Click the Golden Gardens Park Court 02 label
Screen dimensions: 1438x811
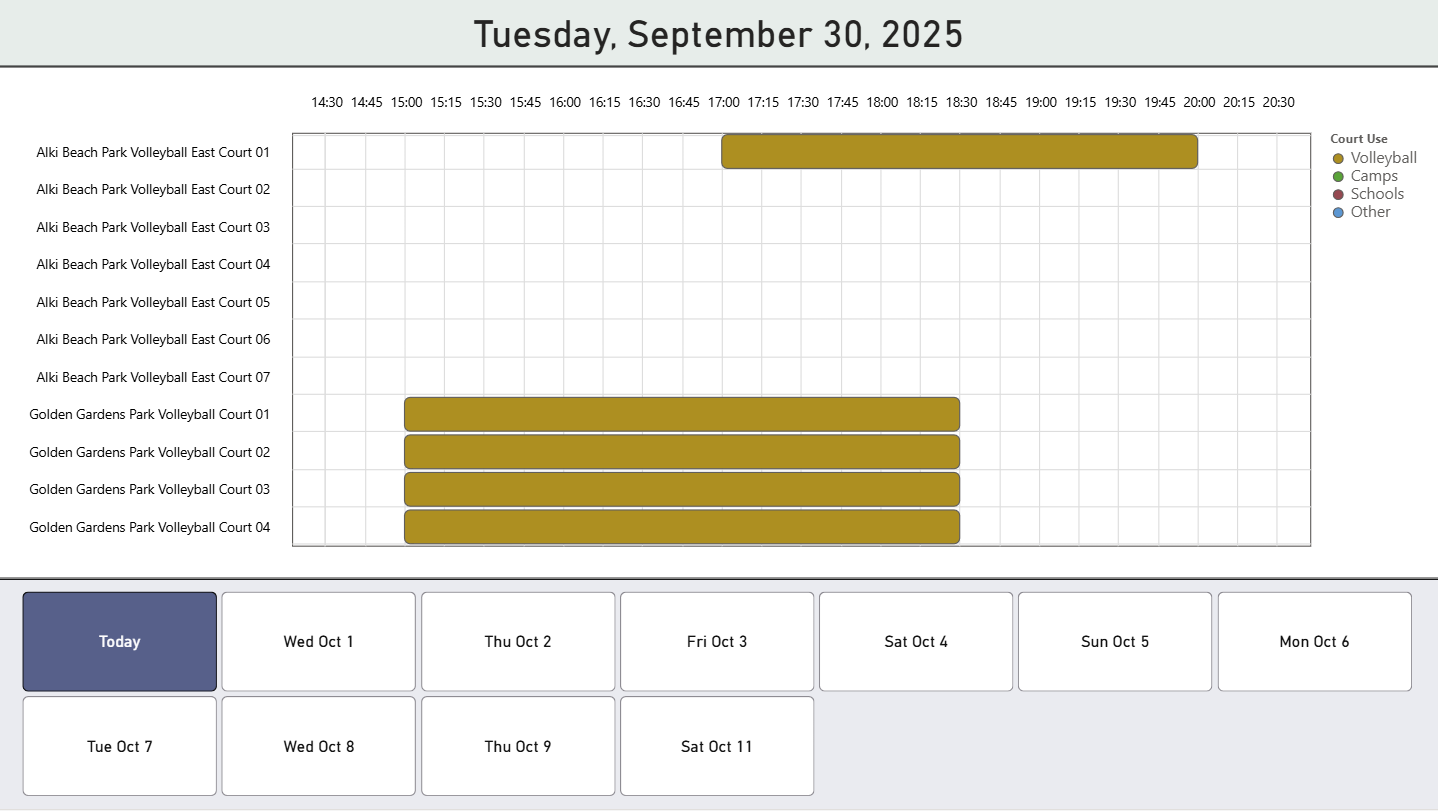pyautogui.click(x=148, y=452)
